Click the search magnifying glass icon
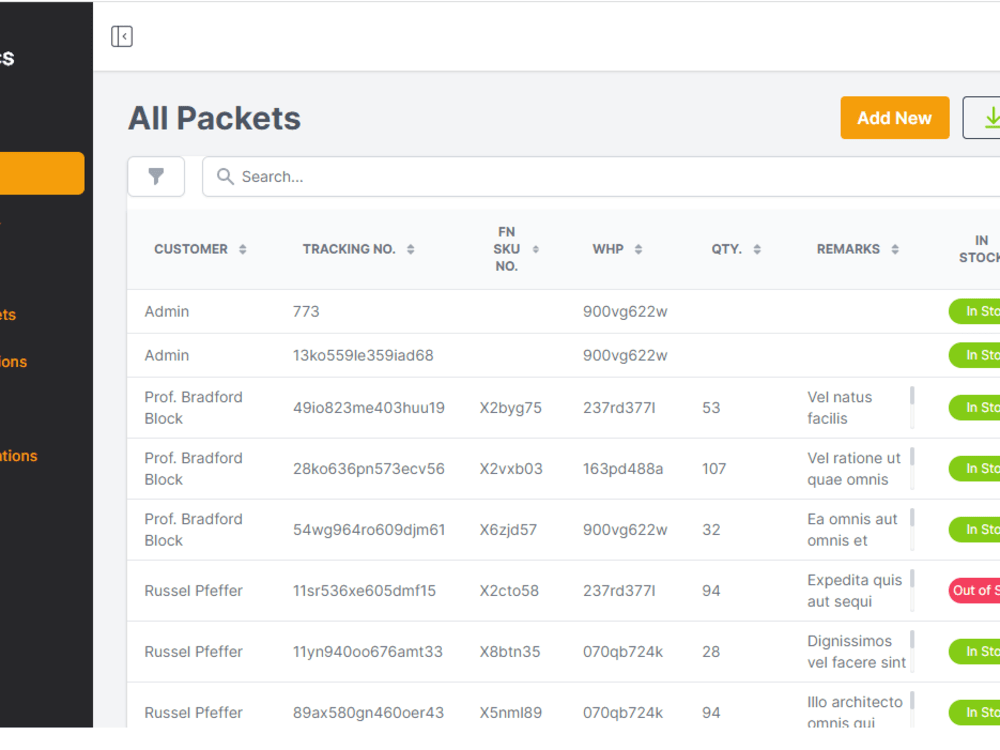1000x750 pixels. [x=225, y=176]
